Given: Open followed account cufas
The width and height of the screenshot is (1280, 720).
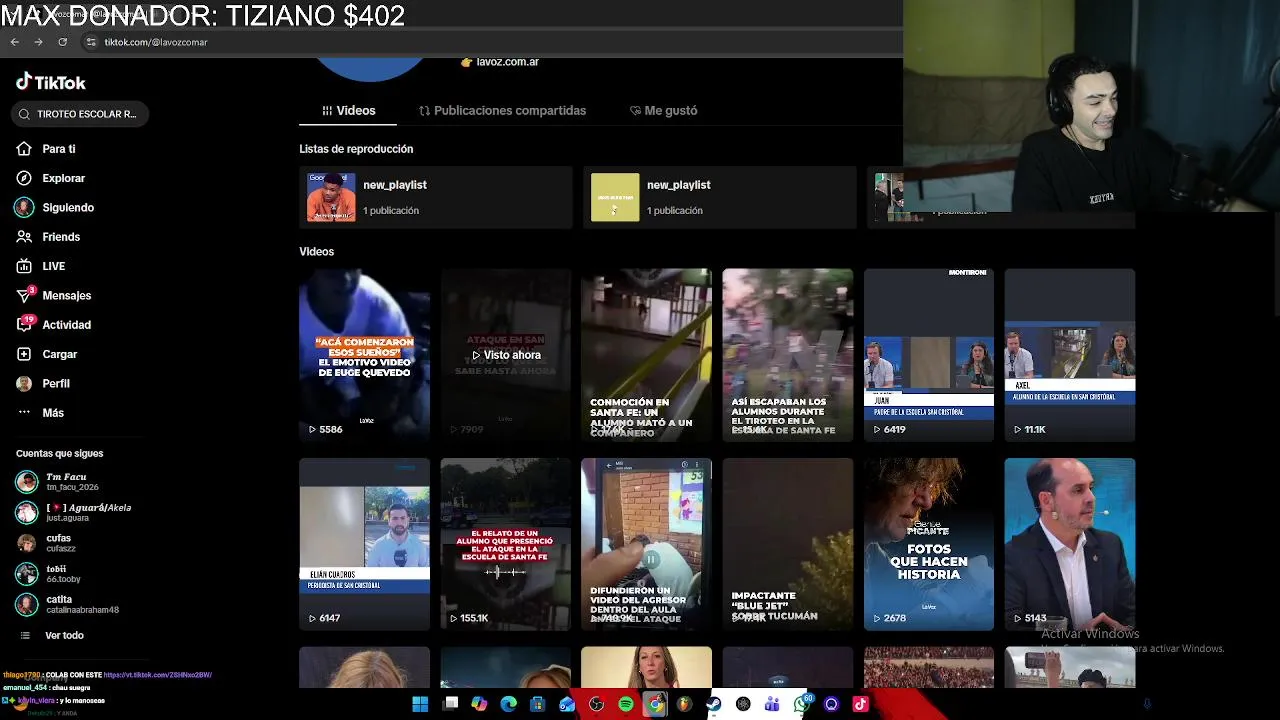Looking at the screenshot, I should tap(46, 543).
